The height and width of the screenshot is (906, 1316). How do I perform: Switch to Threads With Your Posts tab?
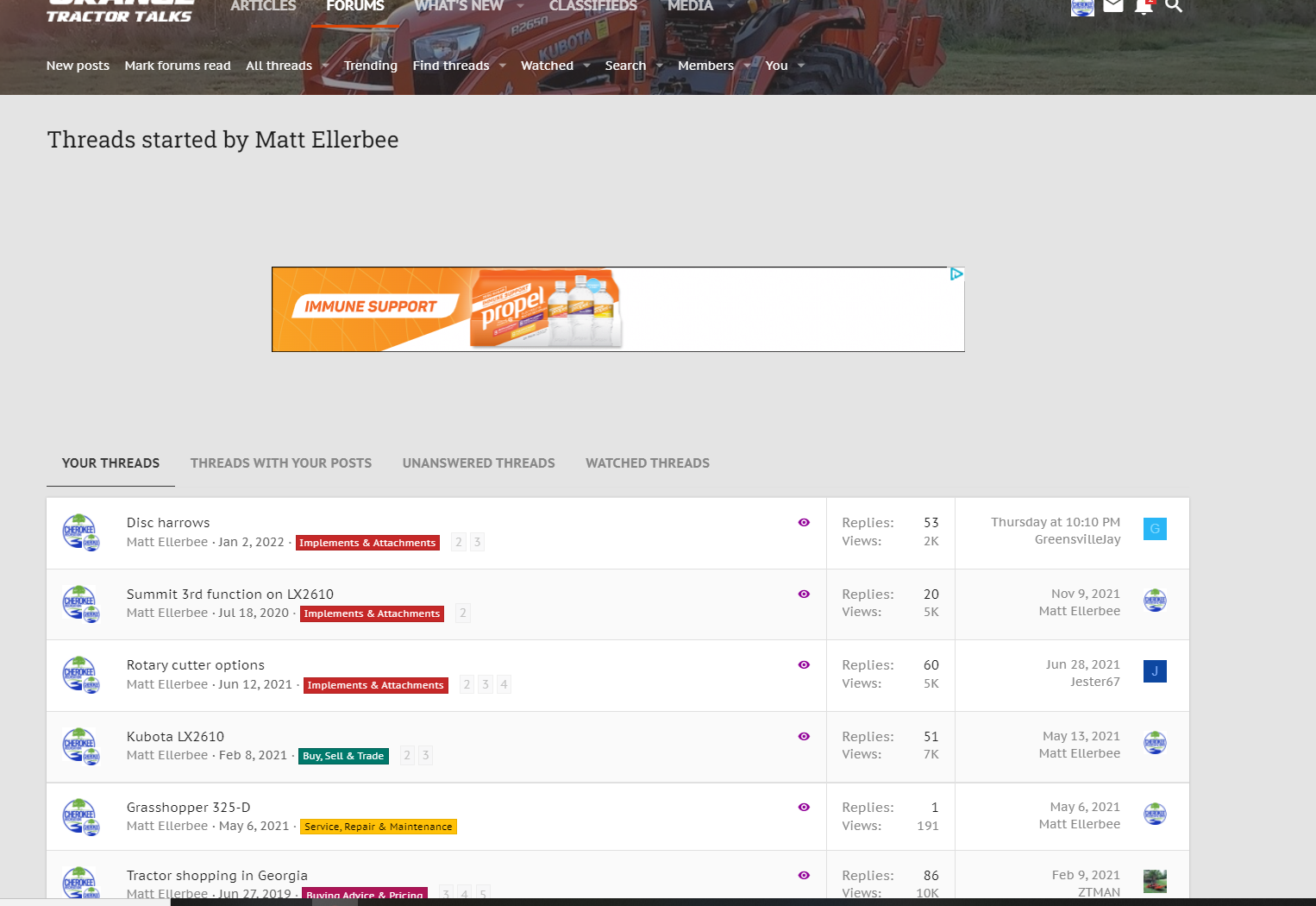281,463
